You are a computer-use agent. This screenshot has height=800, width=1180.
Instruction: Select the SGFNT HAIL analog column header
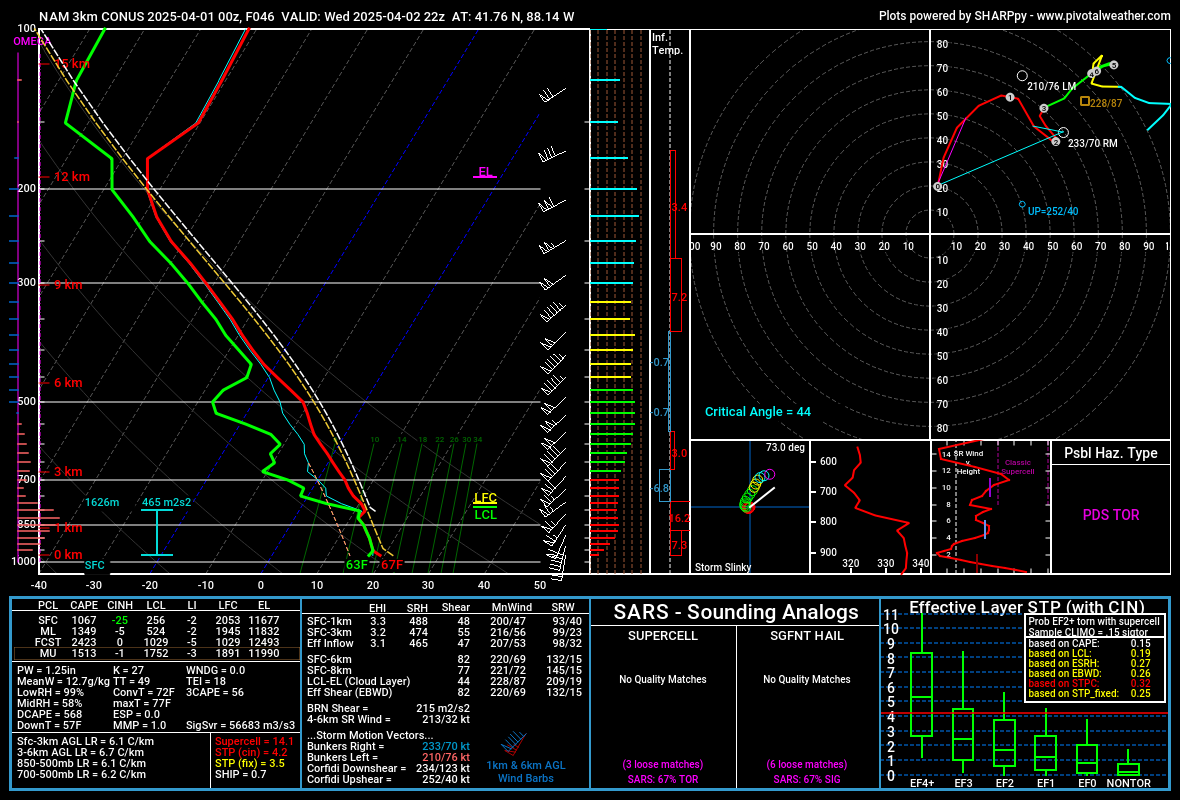coord(807,636)
